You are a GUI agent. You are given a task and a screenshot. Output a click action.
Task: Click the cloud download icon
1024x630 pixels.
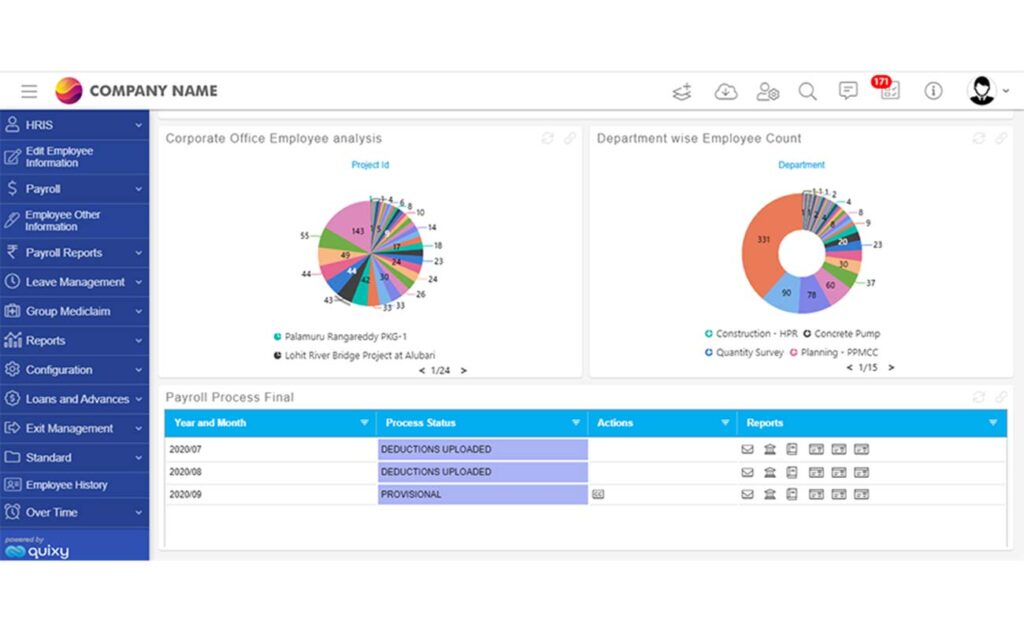[725, 91]
